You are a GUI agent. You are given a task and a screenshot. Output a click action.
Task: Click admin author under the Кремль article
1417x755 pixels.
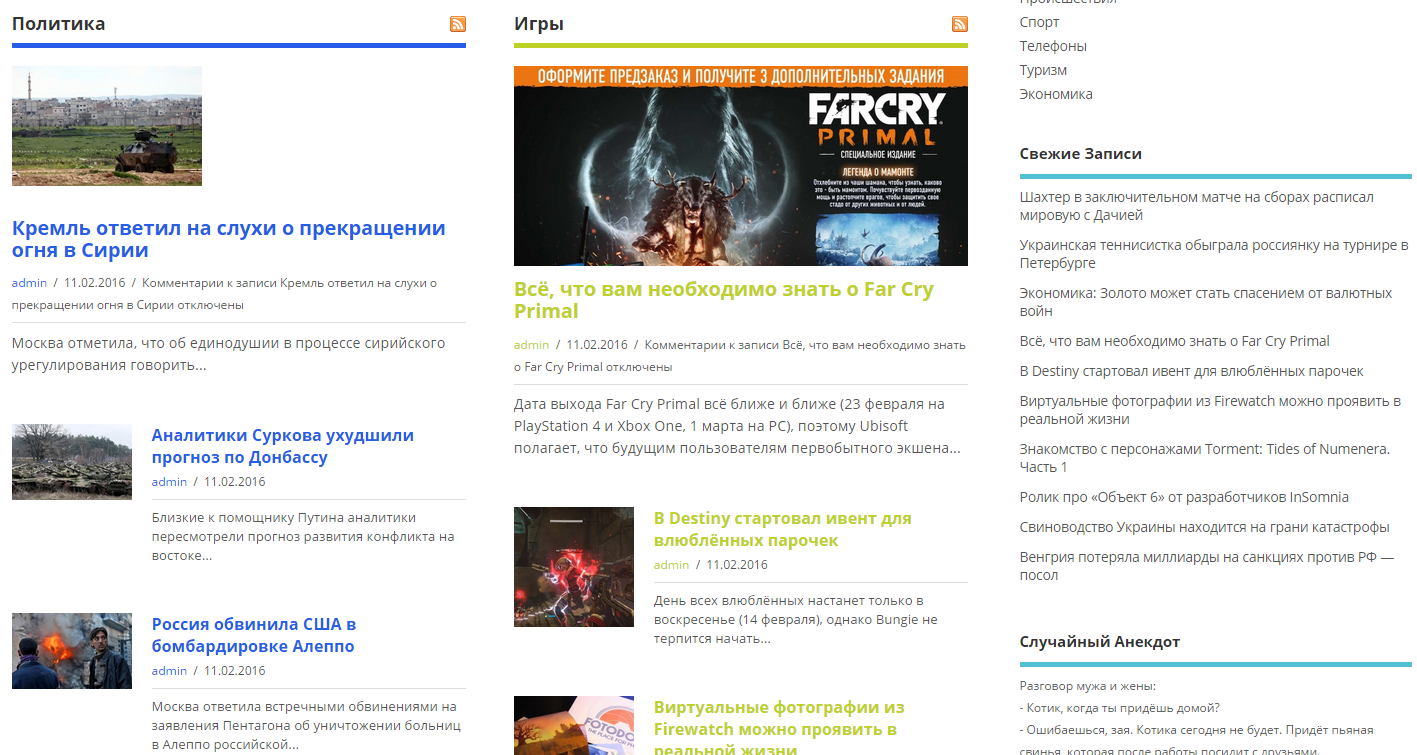point(29,283)
